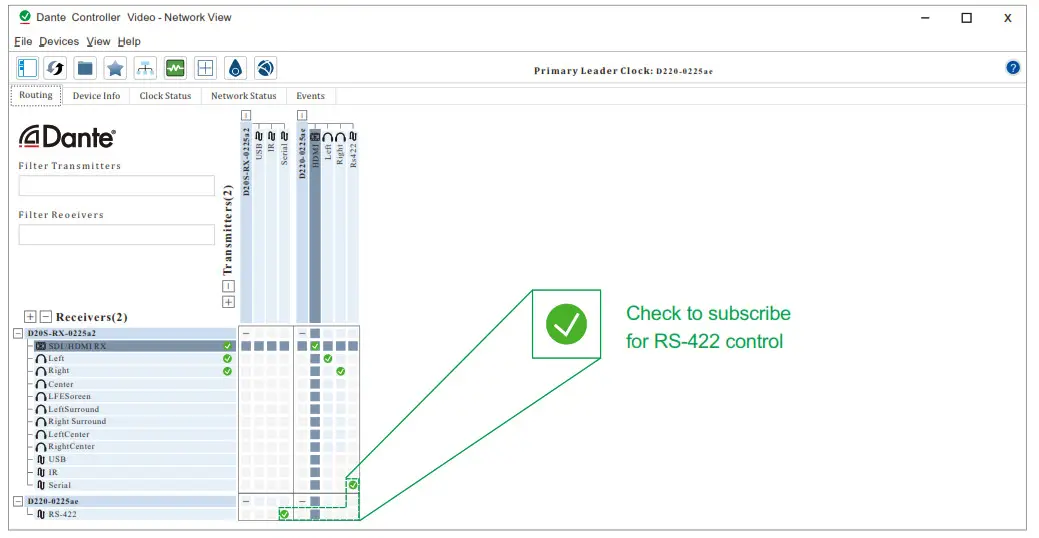Click the serial icon beside USB receiver row
1039x538 pixels.
tap(41, 459)
